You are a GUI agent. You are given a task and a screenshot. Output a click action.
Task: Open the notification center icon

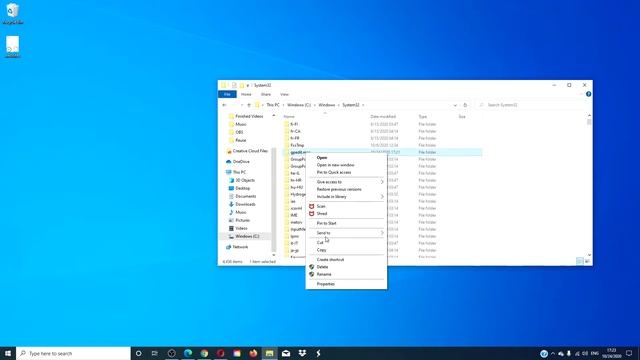click(629, 353)
